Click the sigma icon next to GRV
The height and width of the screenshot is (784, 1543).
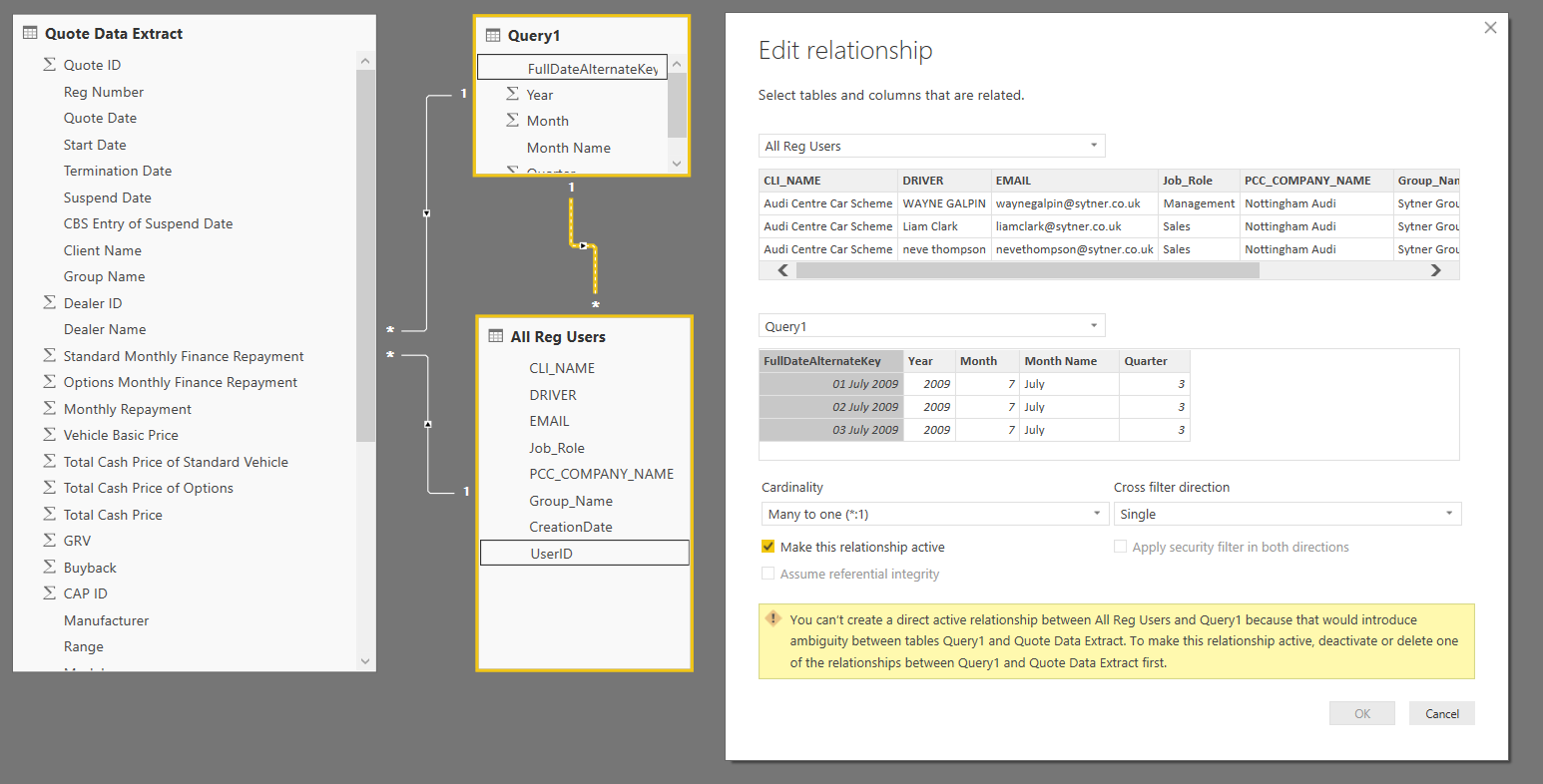pos(49,540)
